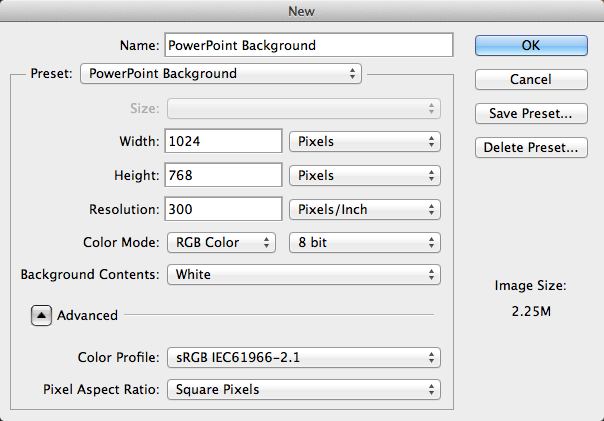Select the 8 bit depth dropdown

(364, 242)
